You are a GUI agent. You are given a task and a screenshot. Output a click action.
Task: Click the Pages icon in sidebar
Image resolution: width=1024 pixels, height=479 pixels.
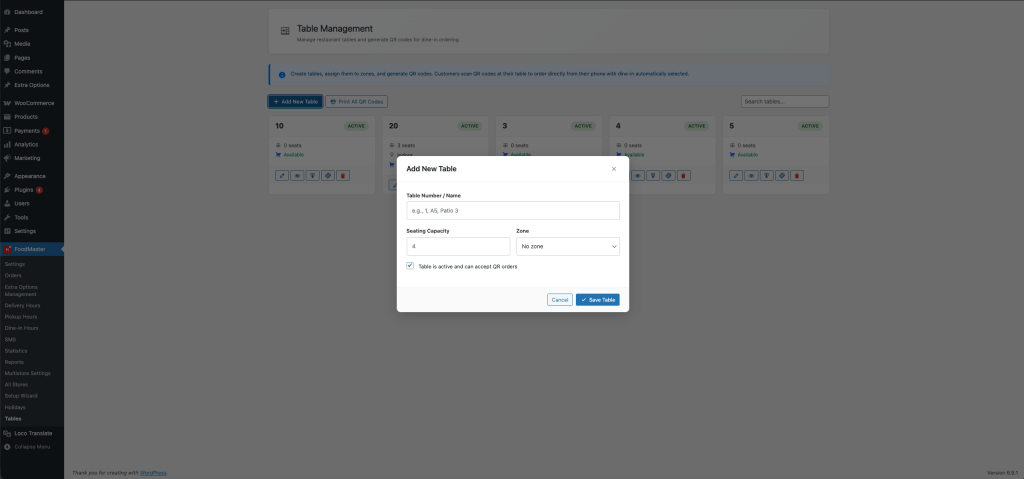tap(7, 58)
